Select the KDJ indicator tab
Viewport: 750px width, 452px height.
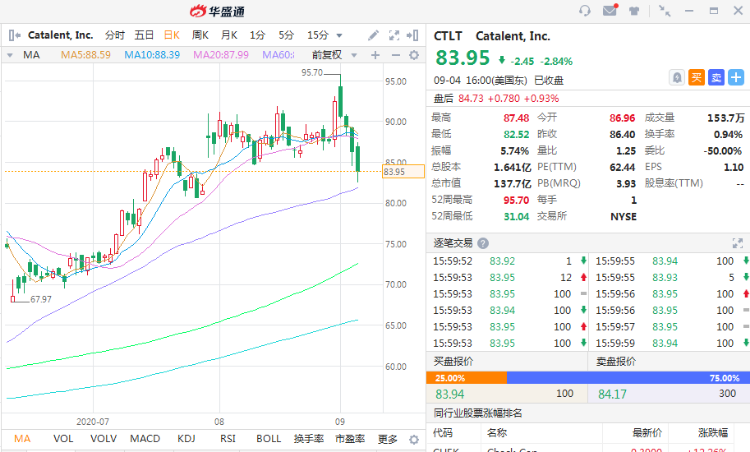(186, 439)
